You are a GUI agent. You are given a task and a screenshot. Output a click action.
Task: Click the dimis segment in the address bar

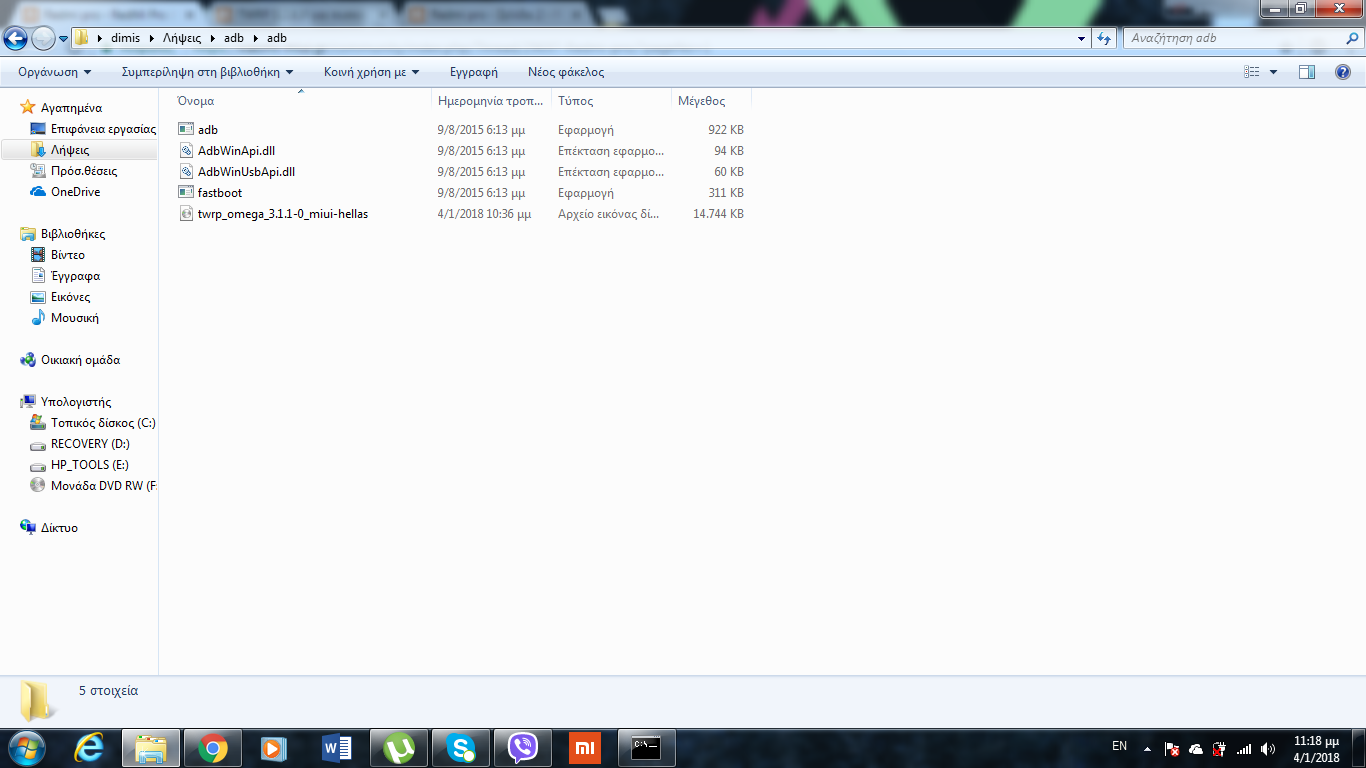(125, 38)
